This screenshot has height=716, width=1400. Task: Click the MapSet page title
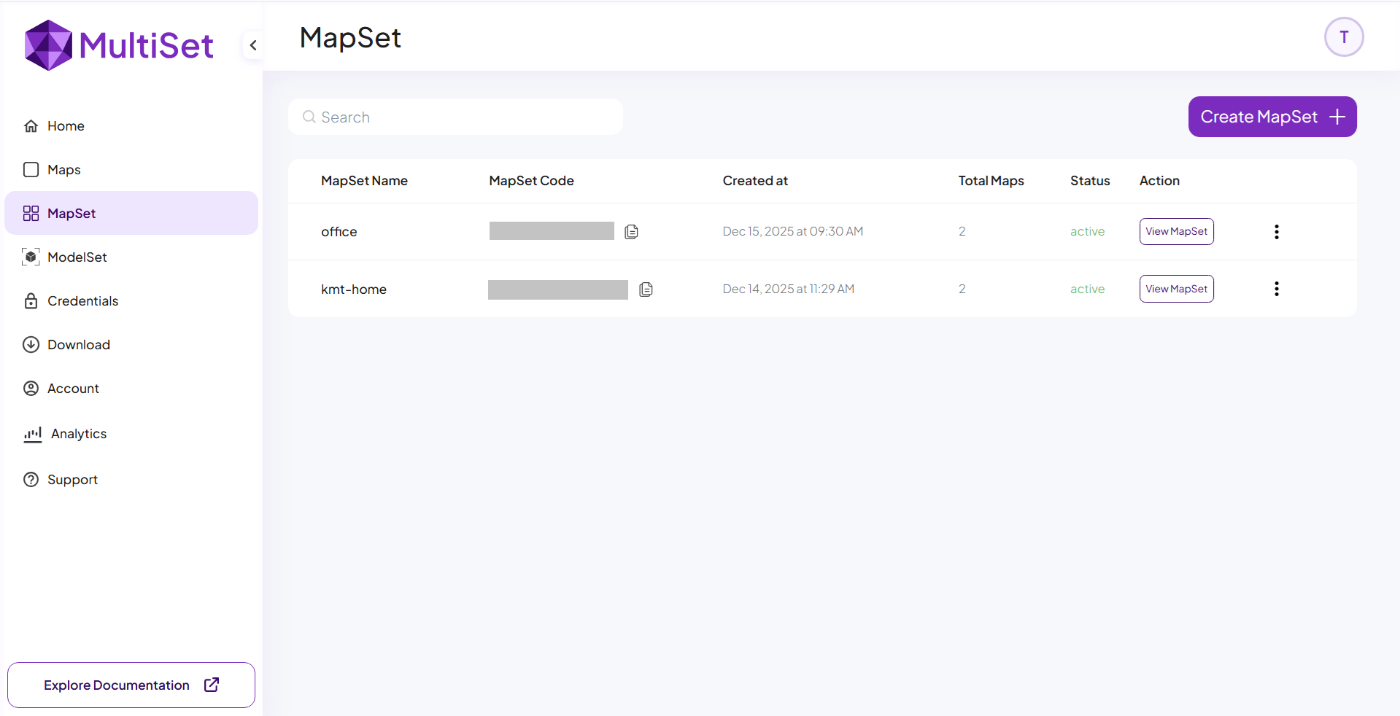point(350,38)
